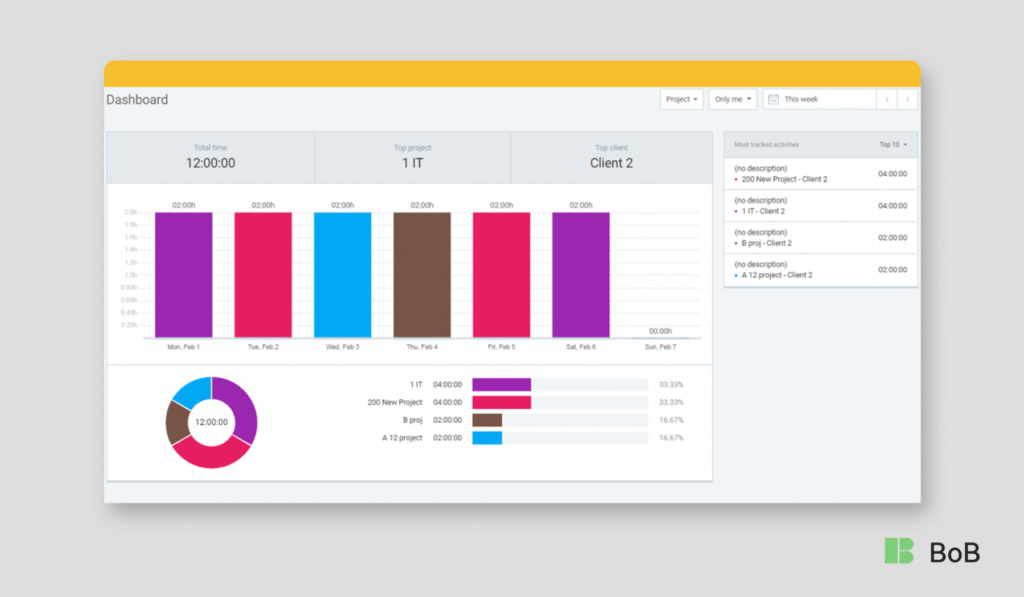Click the calendar icon in date picker
The image size is (1024, 597).
point(773,99)
